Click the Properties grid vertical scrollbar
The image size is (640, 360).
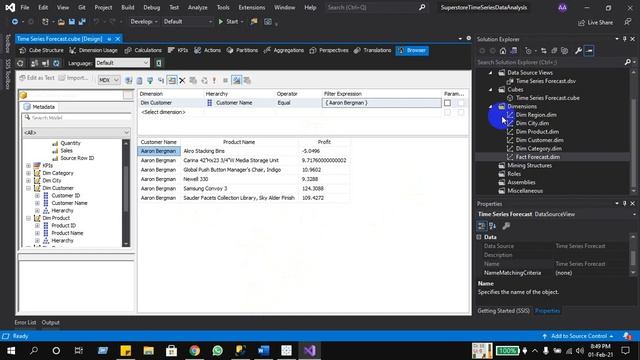pyautogui.click(x=633, y=255)
